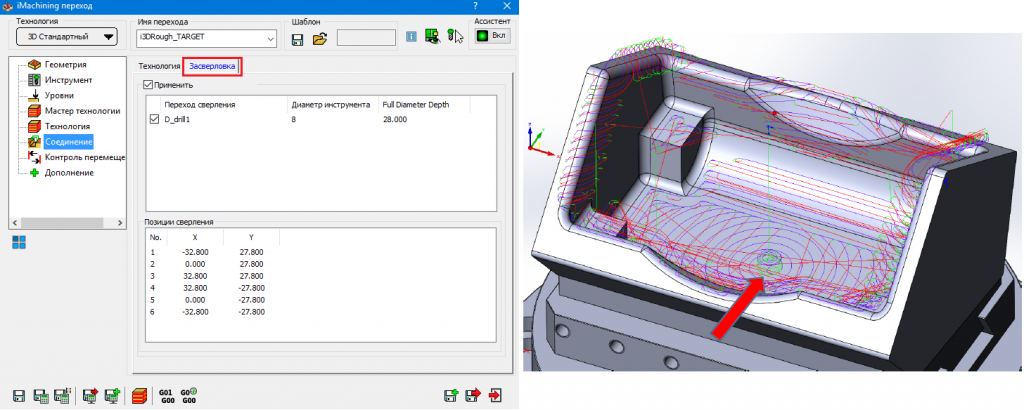Screen dimensions: 1024x410
Task: Click the Уровни tree icon
Action: coord(35,95)
